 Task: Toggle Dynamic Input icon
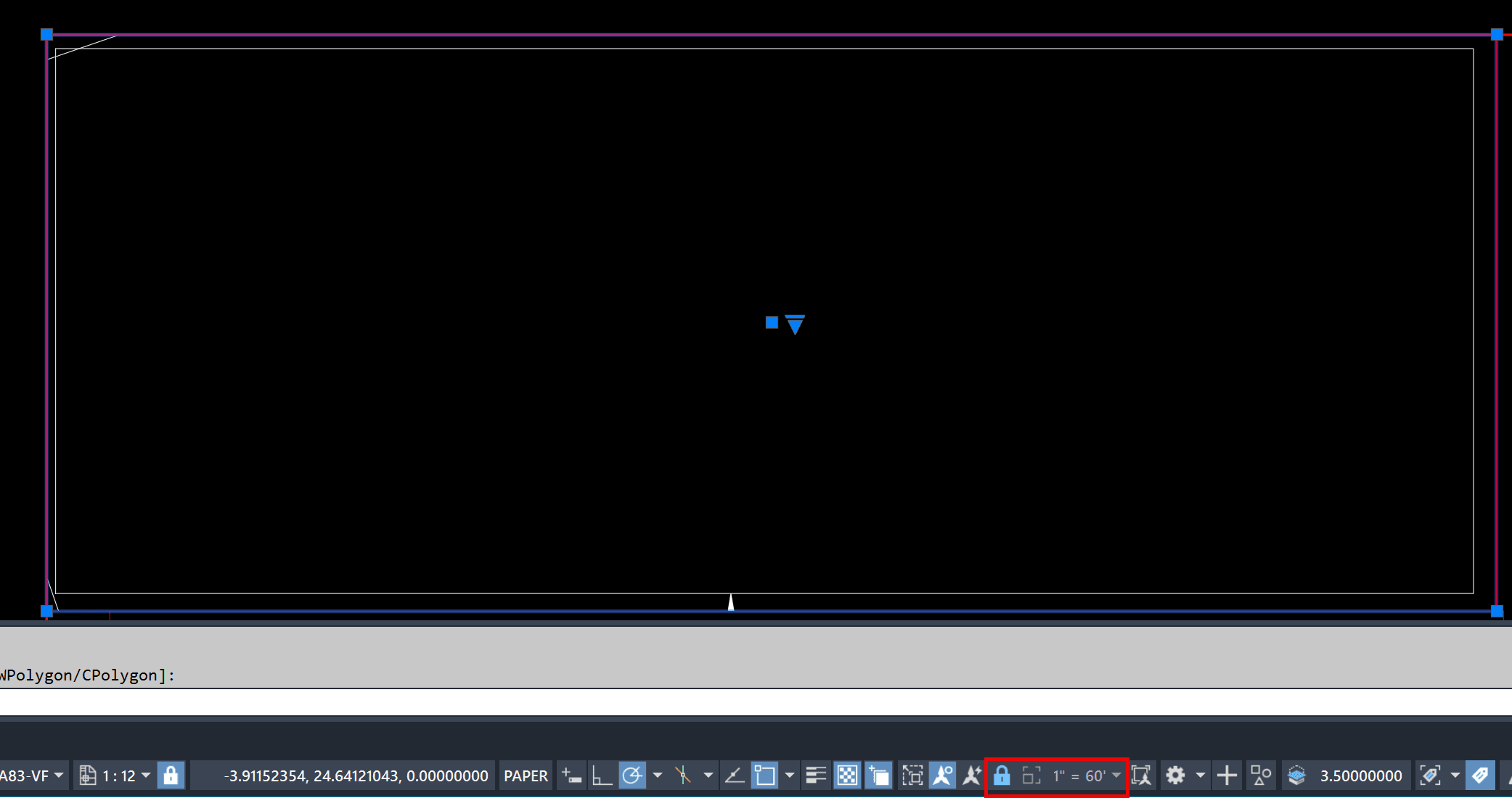point(572,776)
